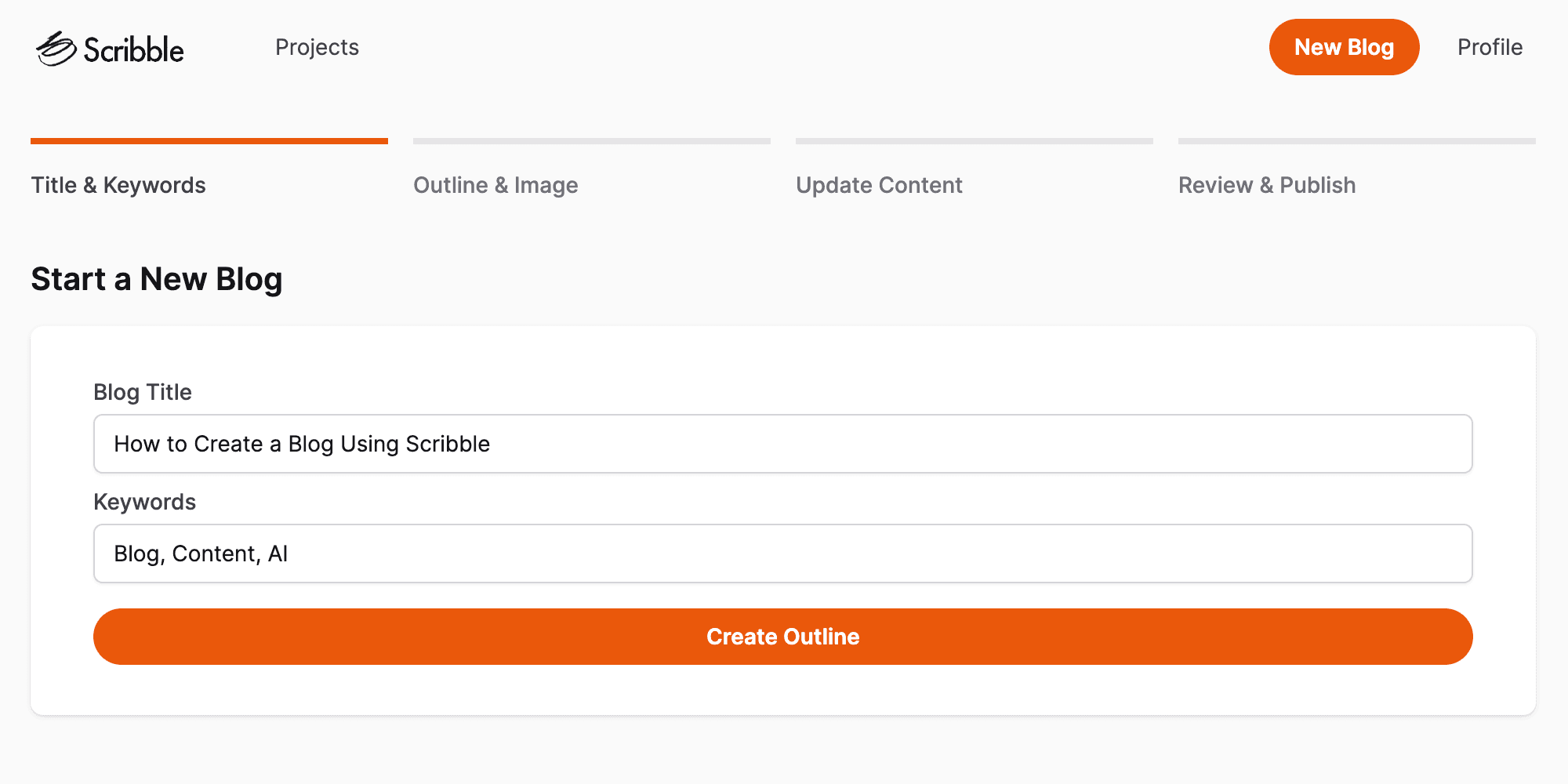Click empty space below the Create Outline button
This screenshot has height=784, width=1568.
tap(782, 690)
